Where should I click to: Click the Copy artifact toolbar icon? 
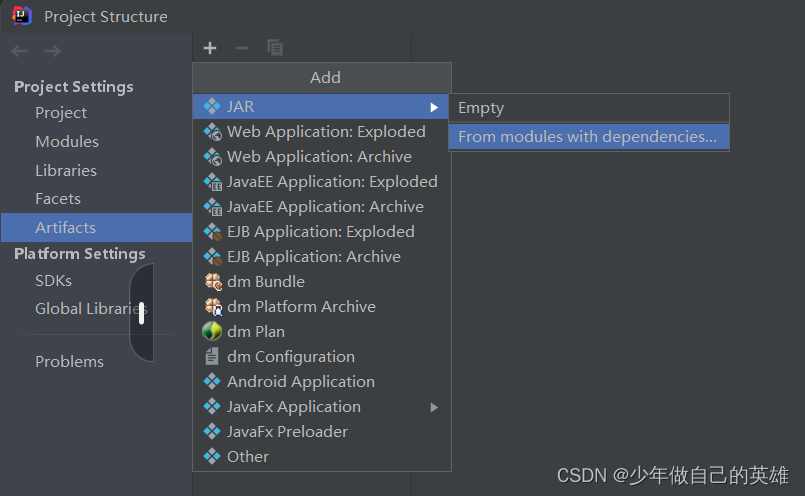click(275, 48)
